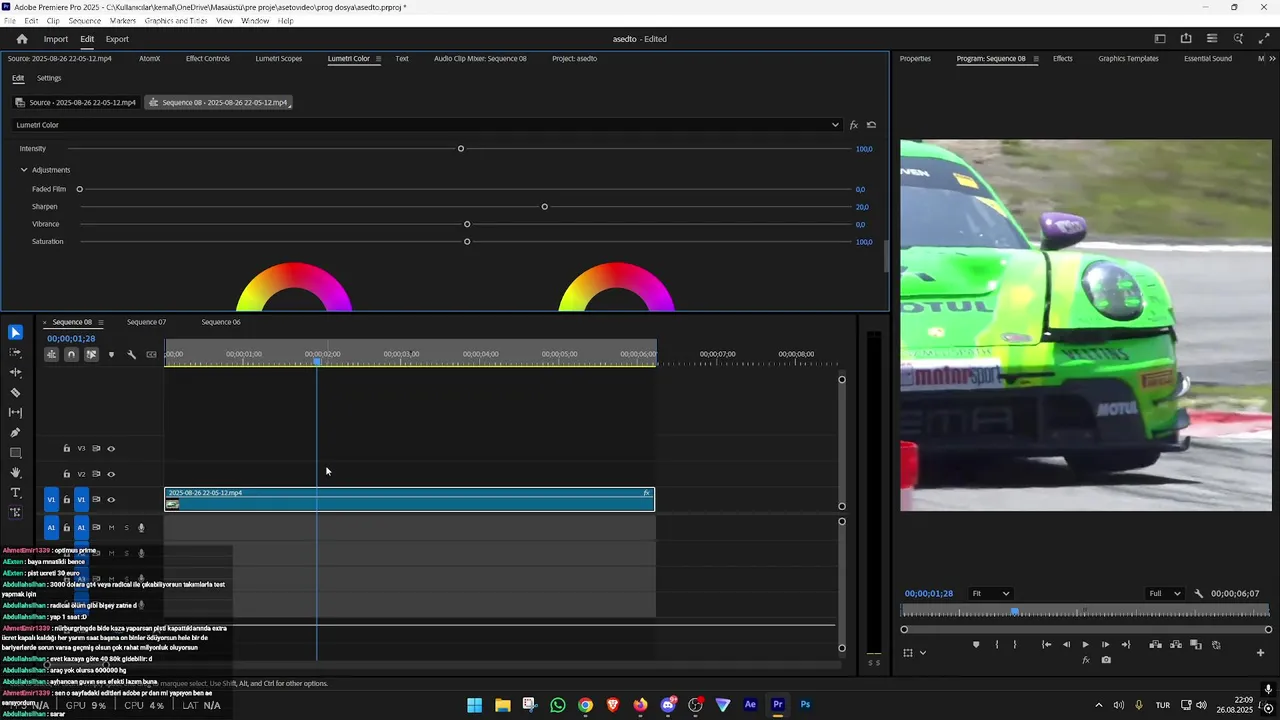The height and width of the screenshot is (720, 1280).
Task: Open Quick Export share icon
Action: click(x=1186, y=39)
